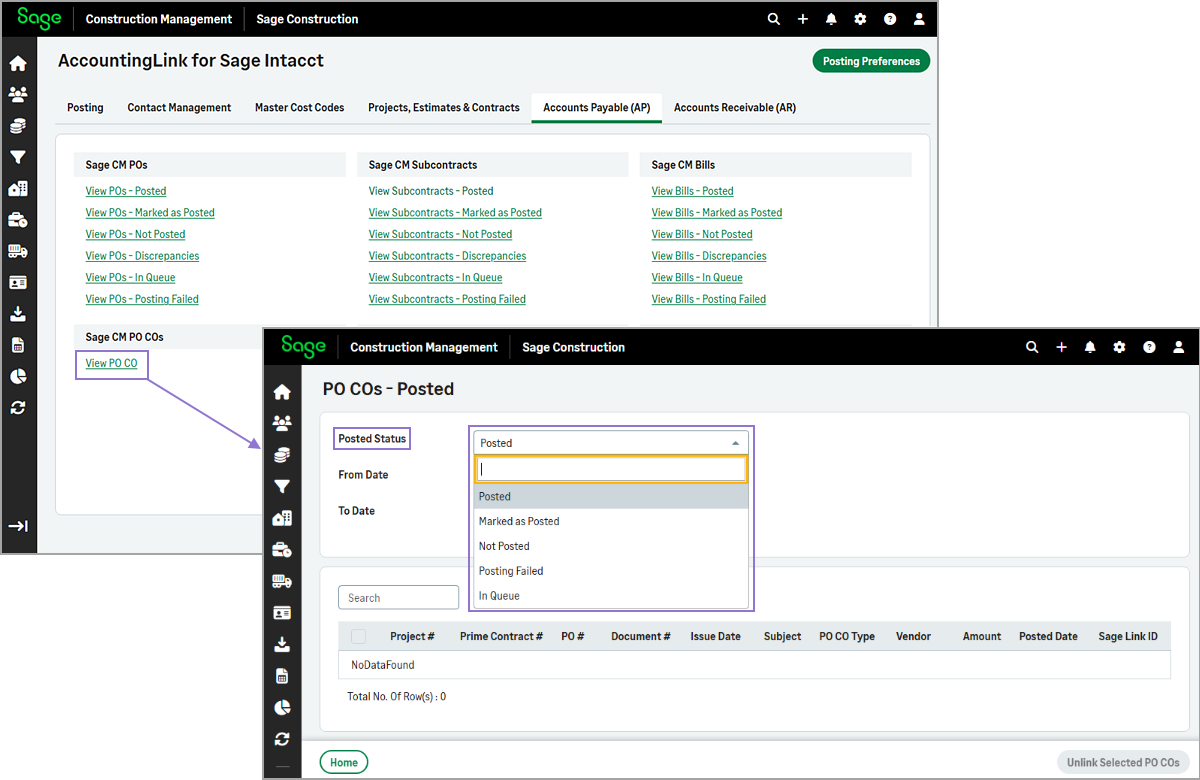The height and width of the screenshot is (780, 1200).
Task: Open View POs - Posting Failed link
Action: (x=142, y=299)
